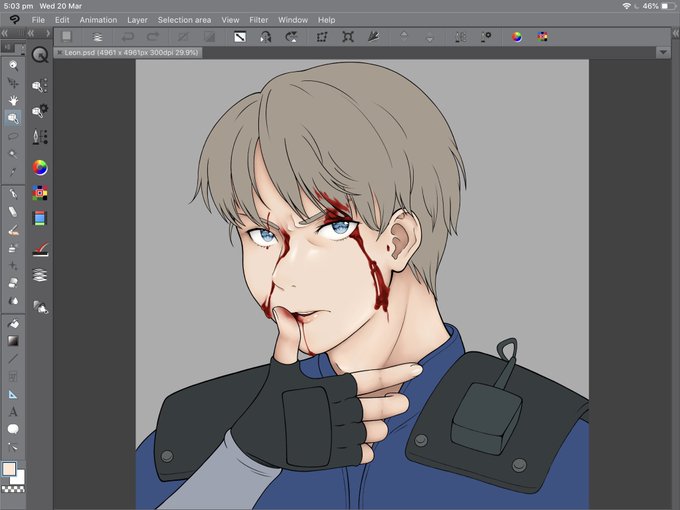The height and width of the screenshot is (510, 680).
Task: Select the Blend droplet tool
Action: 13,301
